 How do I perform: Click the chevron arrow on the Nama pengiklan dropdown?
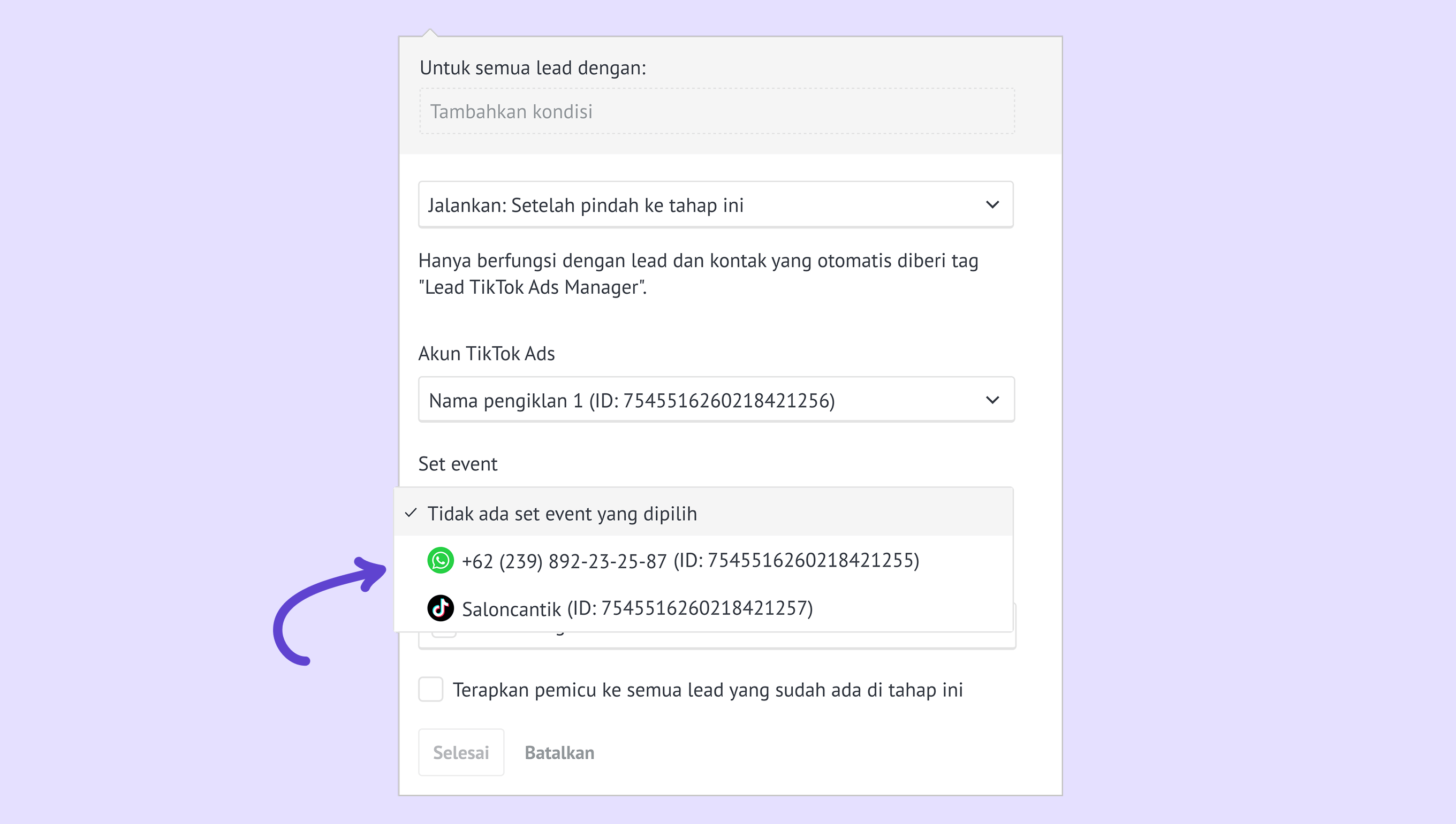pos(992,400)
